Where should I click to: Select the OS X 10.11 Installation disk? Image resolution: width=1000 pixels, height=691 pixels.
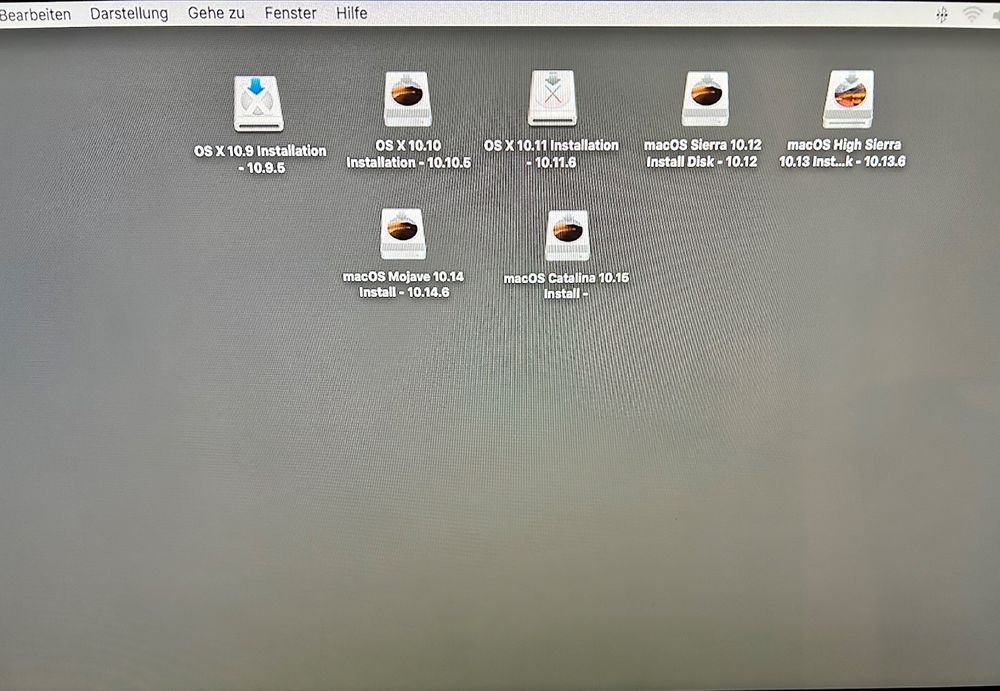tap(549, 100)
